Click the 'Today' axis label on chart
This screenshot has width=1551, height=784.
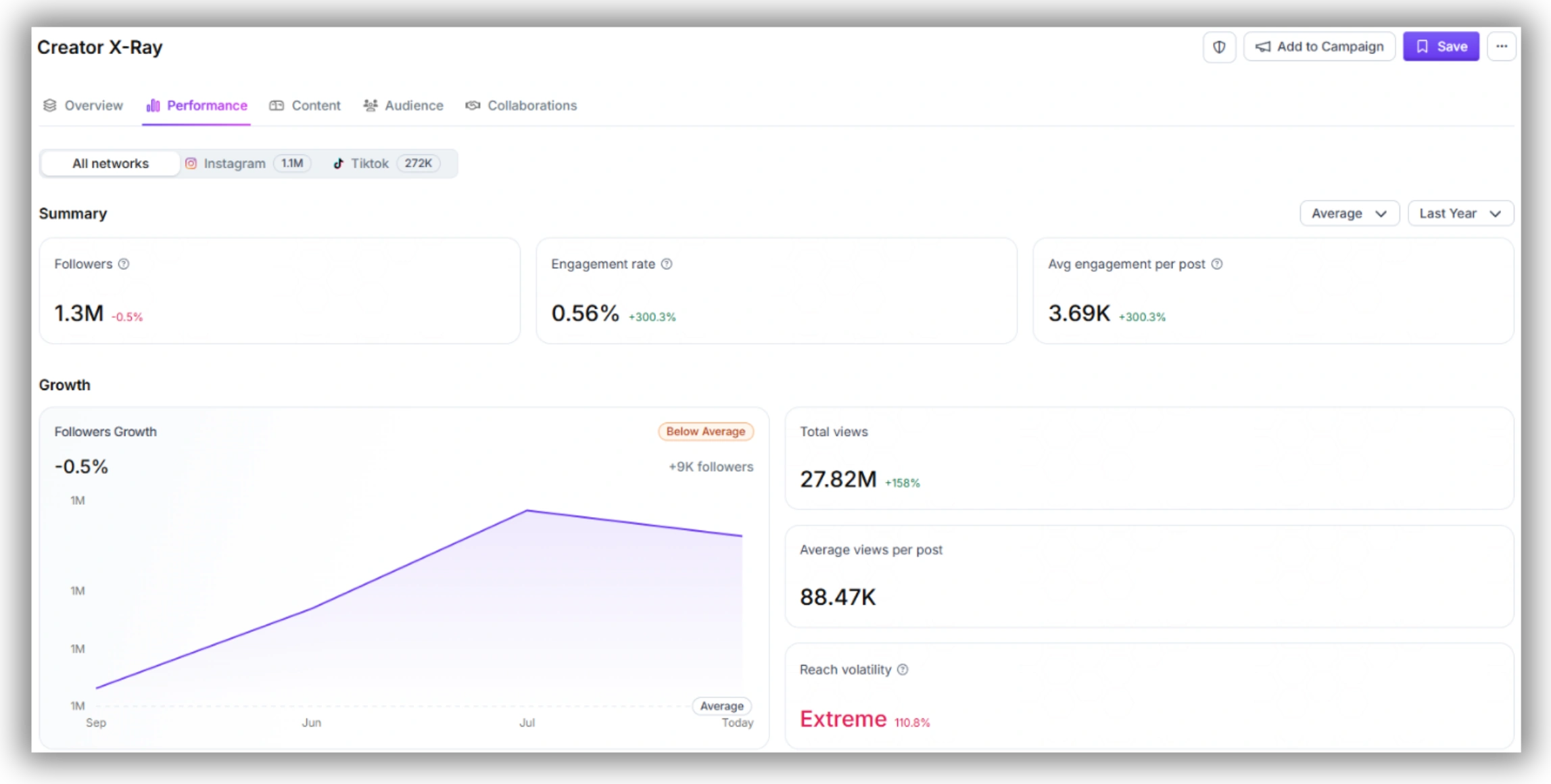tap(737, 722)
